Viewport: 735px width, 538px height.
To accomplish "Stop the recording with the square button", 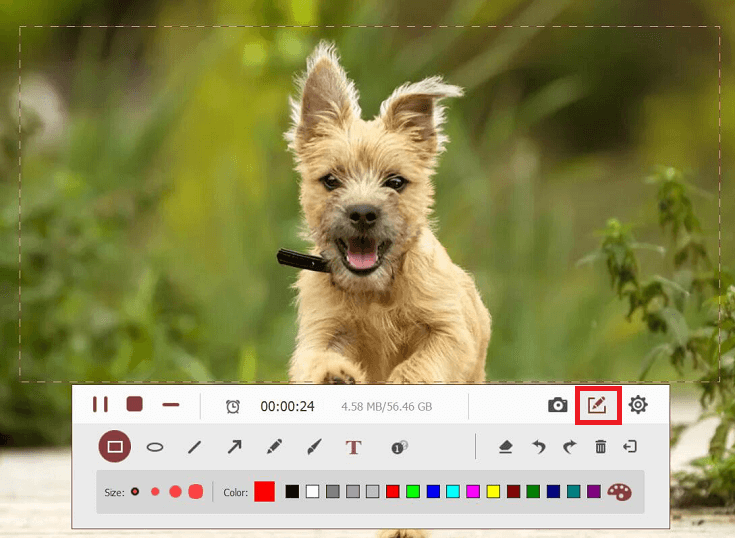I will click(x=135, y=404).
